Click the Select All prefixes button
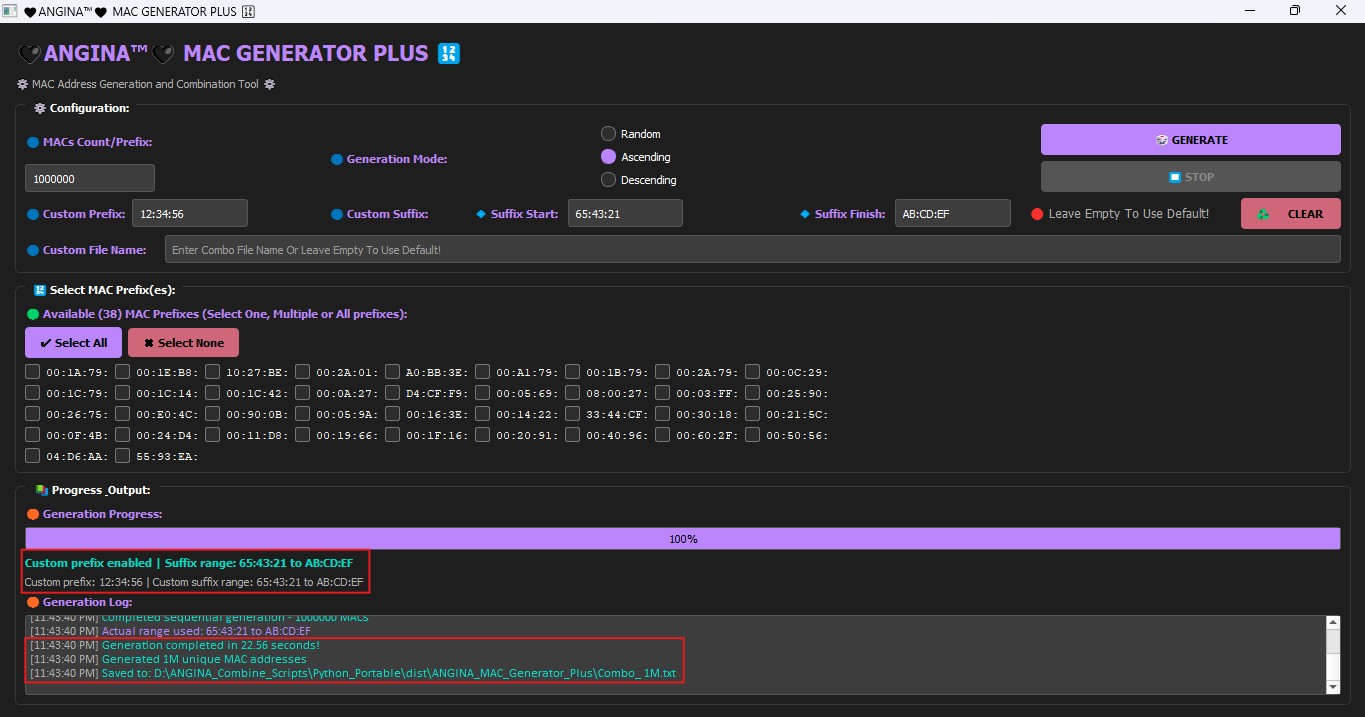The width and height of the screenshot is (1365, 717). (73, 343)
